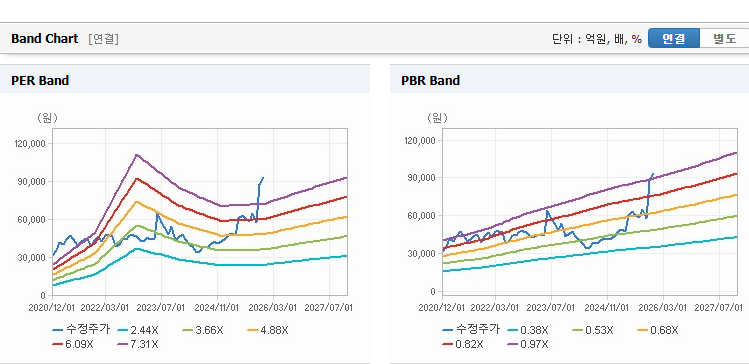749x364 pixels.
Task: Click the 60,000 y-axis value on PER chart
Action: pos(32,220)
